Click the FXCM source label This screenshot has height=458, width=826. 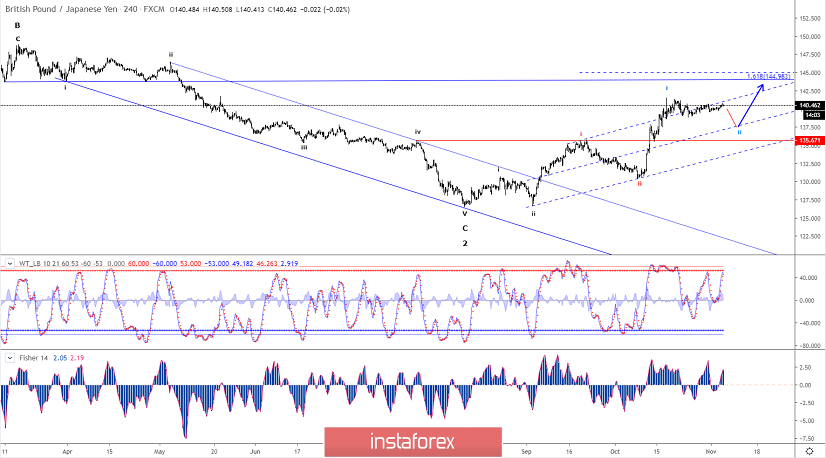pyautogui.click(x=153, y=9)
